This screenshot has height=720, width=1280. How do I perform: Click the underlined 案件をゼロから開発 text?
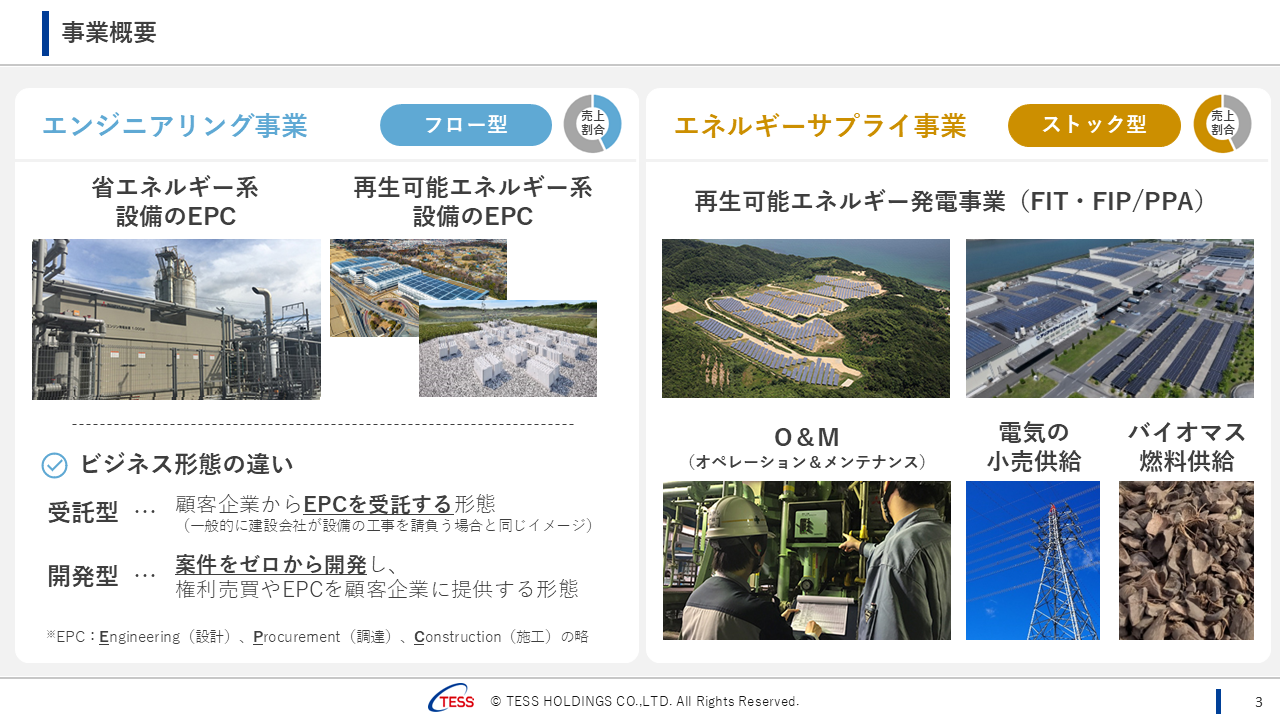(270, 565)
